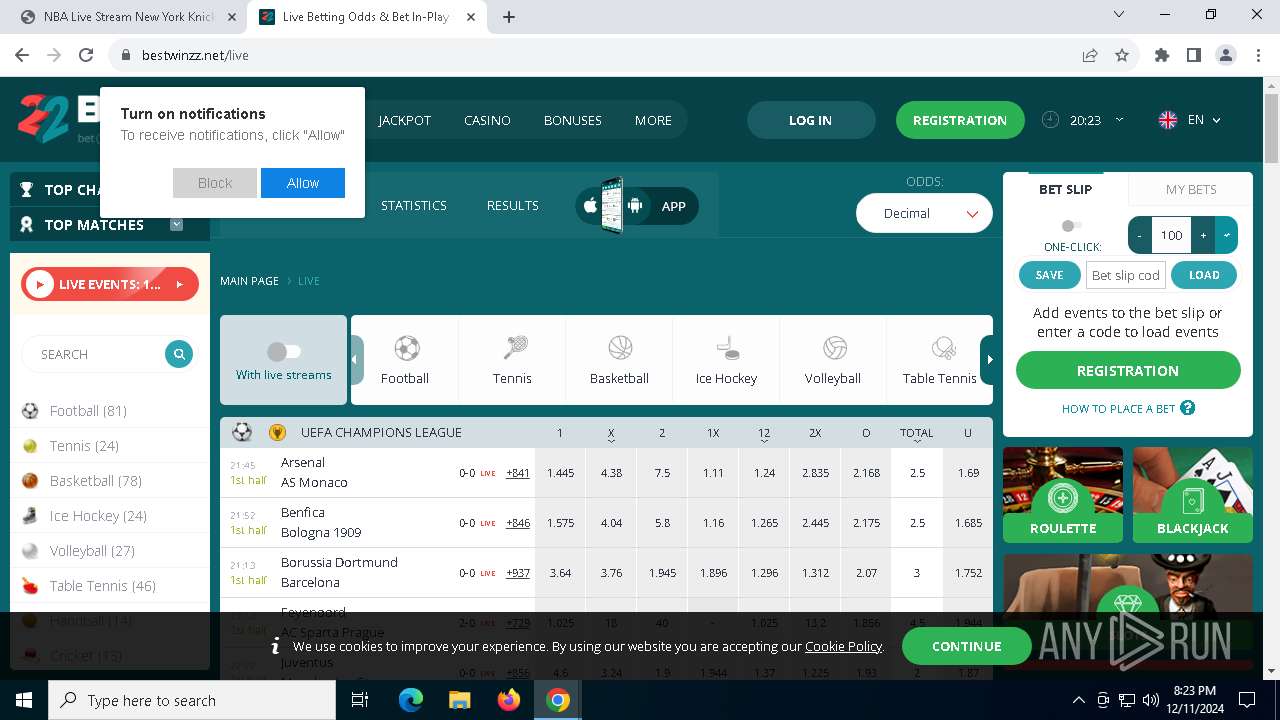The image size is (1280, 720).
Task: Open the Results section
Action: [513, 205]
